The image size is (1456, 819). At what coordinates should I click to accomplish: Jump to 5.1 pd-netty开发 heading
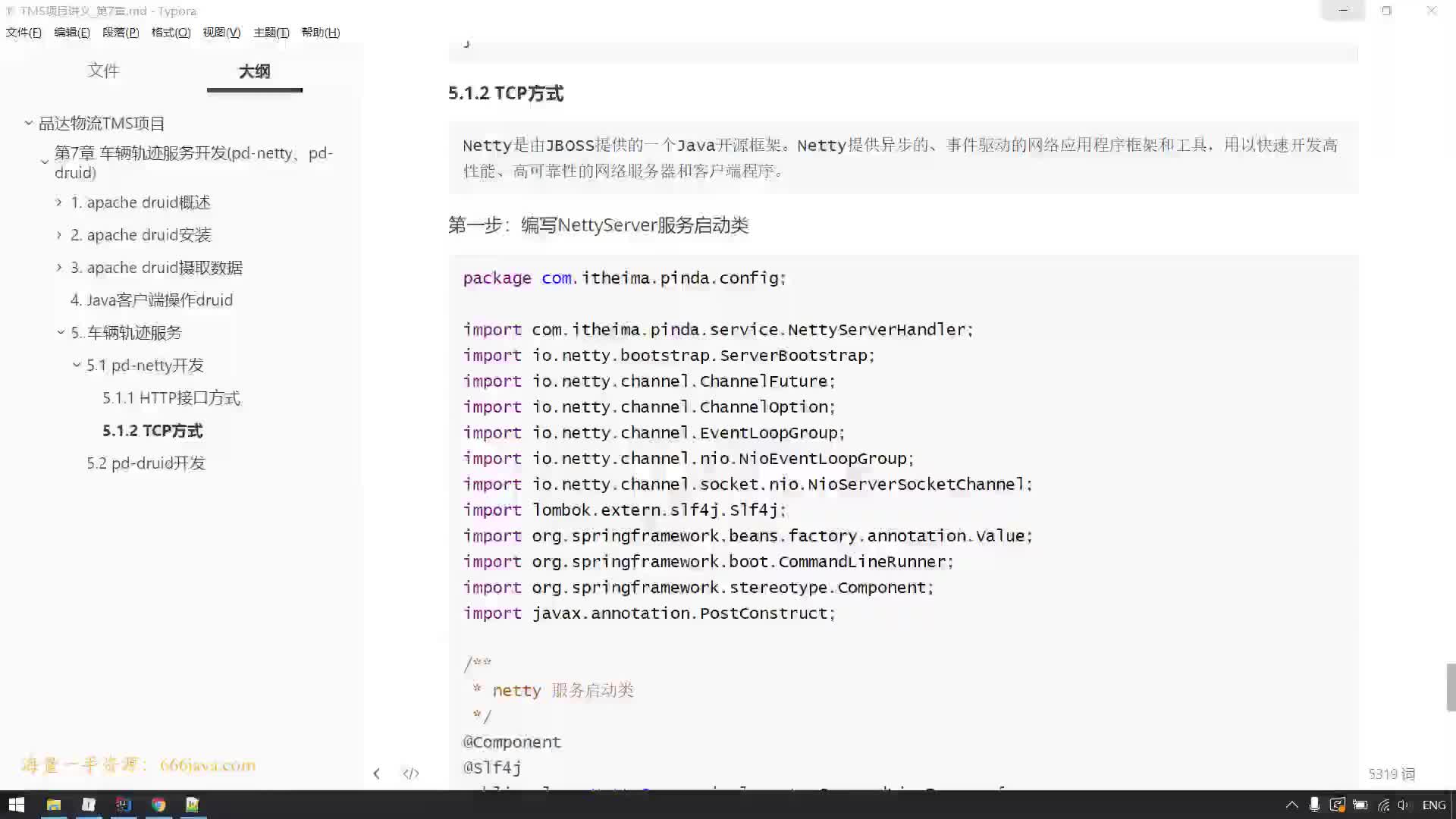click(x=145, y=366)
